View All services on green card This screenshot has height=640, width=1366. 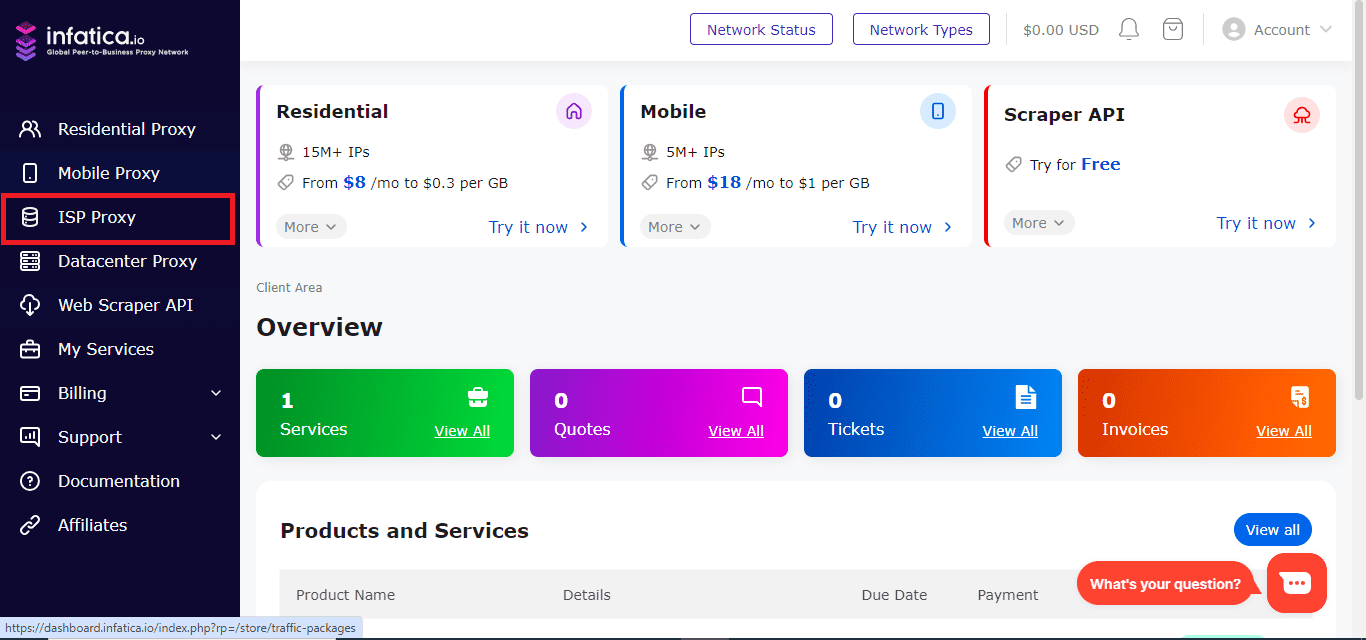462,431
